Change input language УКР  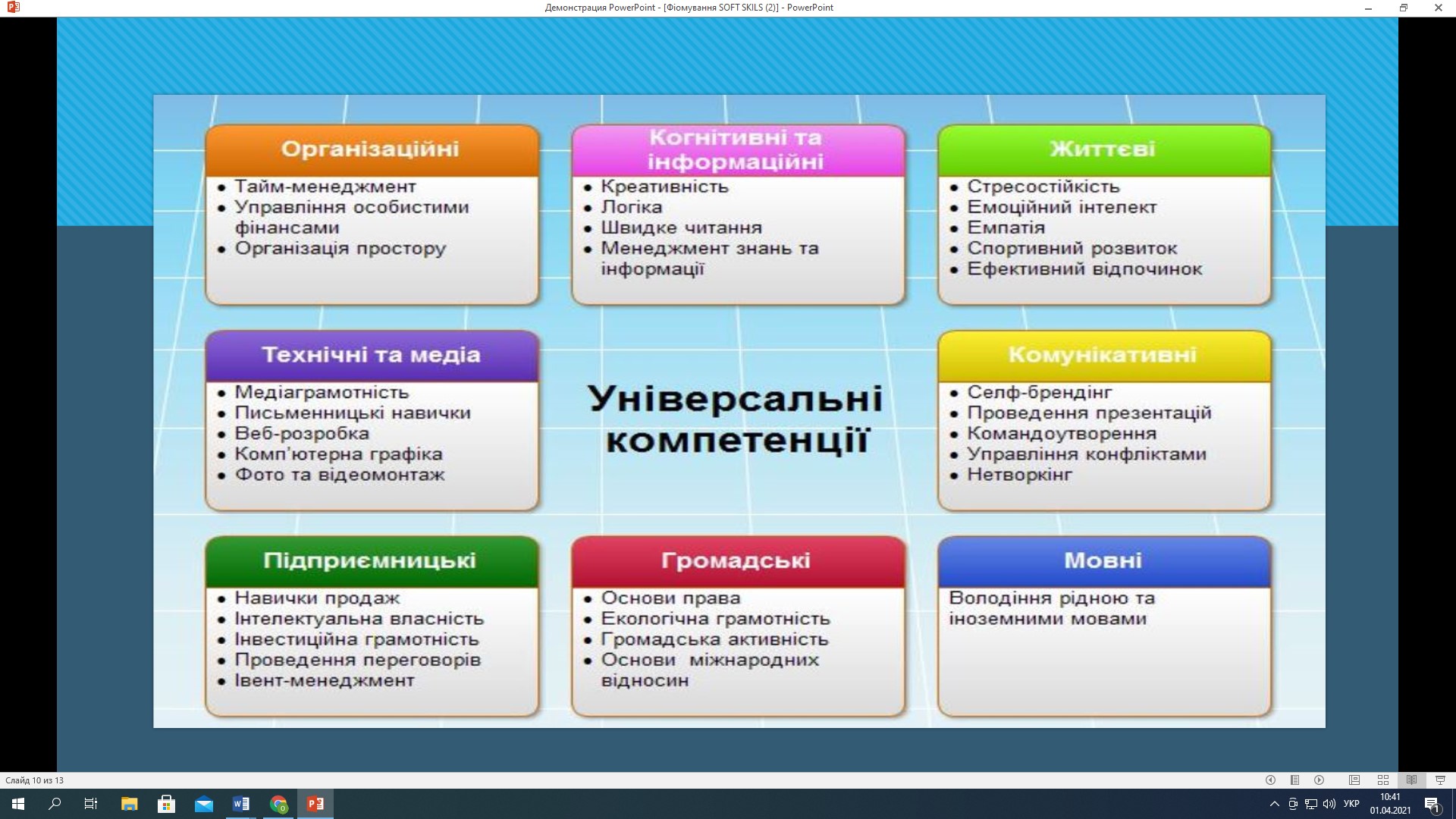coord(1351,804)
